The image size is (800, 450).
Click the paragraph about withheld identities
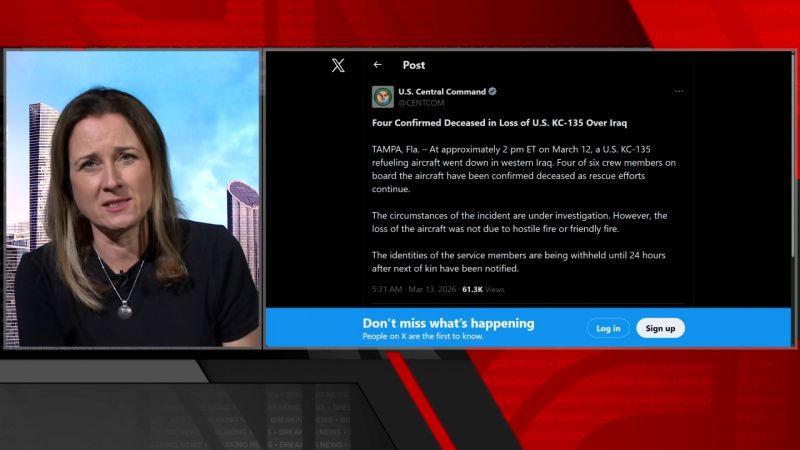519,262
